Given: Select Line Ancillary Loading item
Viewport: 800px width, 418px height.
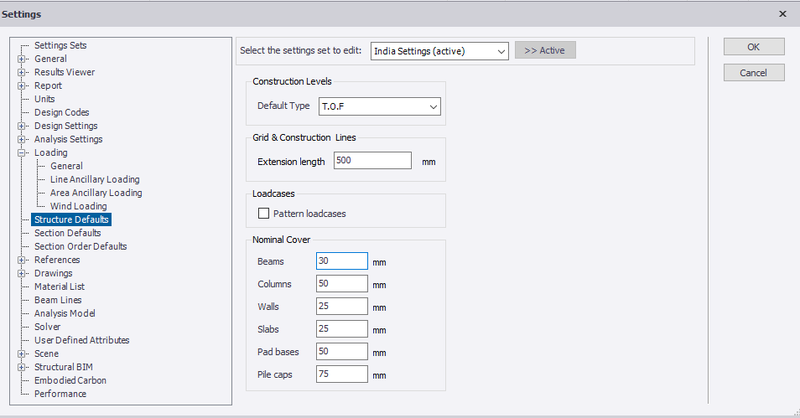Looking at the screenshot, I should [x=95, y=179].
